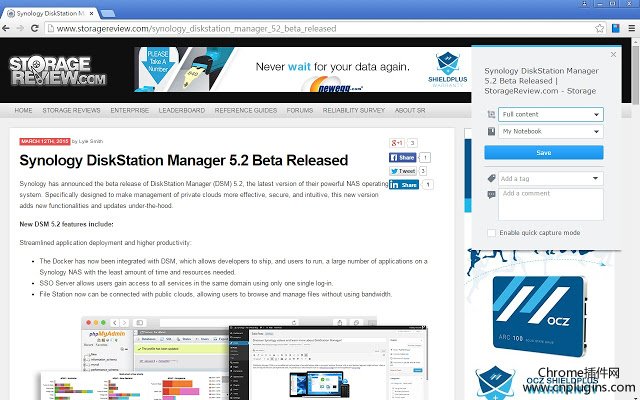640x400 pixels.
Task: Open the Full content dropdown
Action: [550, 114]
